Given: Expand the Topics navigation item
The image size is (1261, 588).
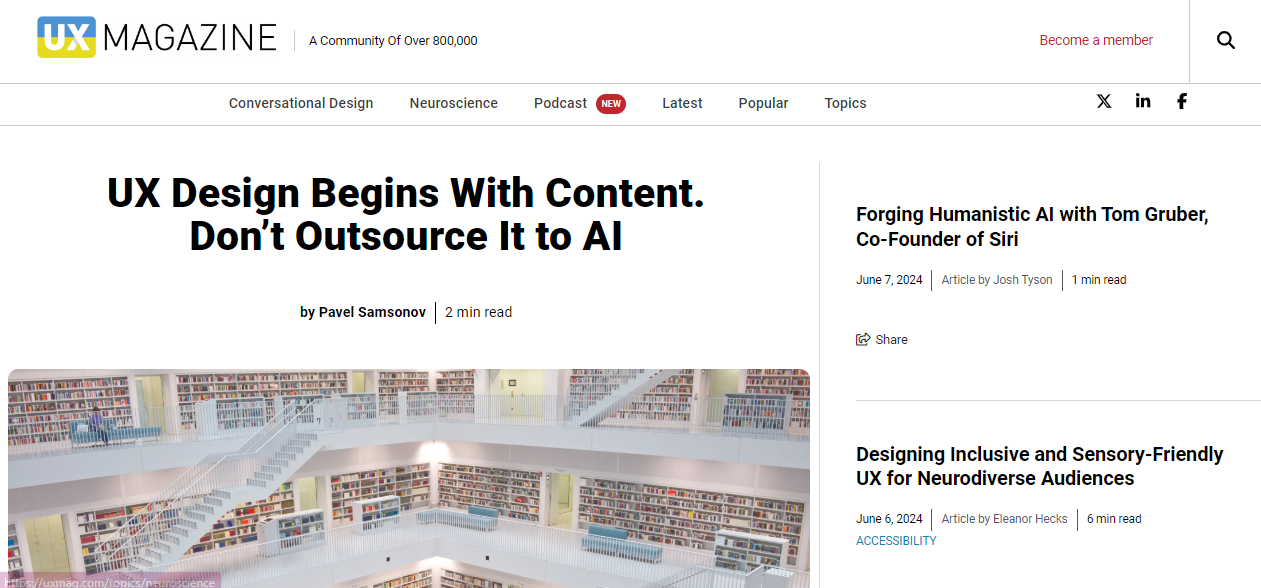Looking at the screenshot, I should point(845,103).
